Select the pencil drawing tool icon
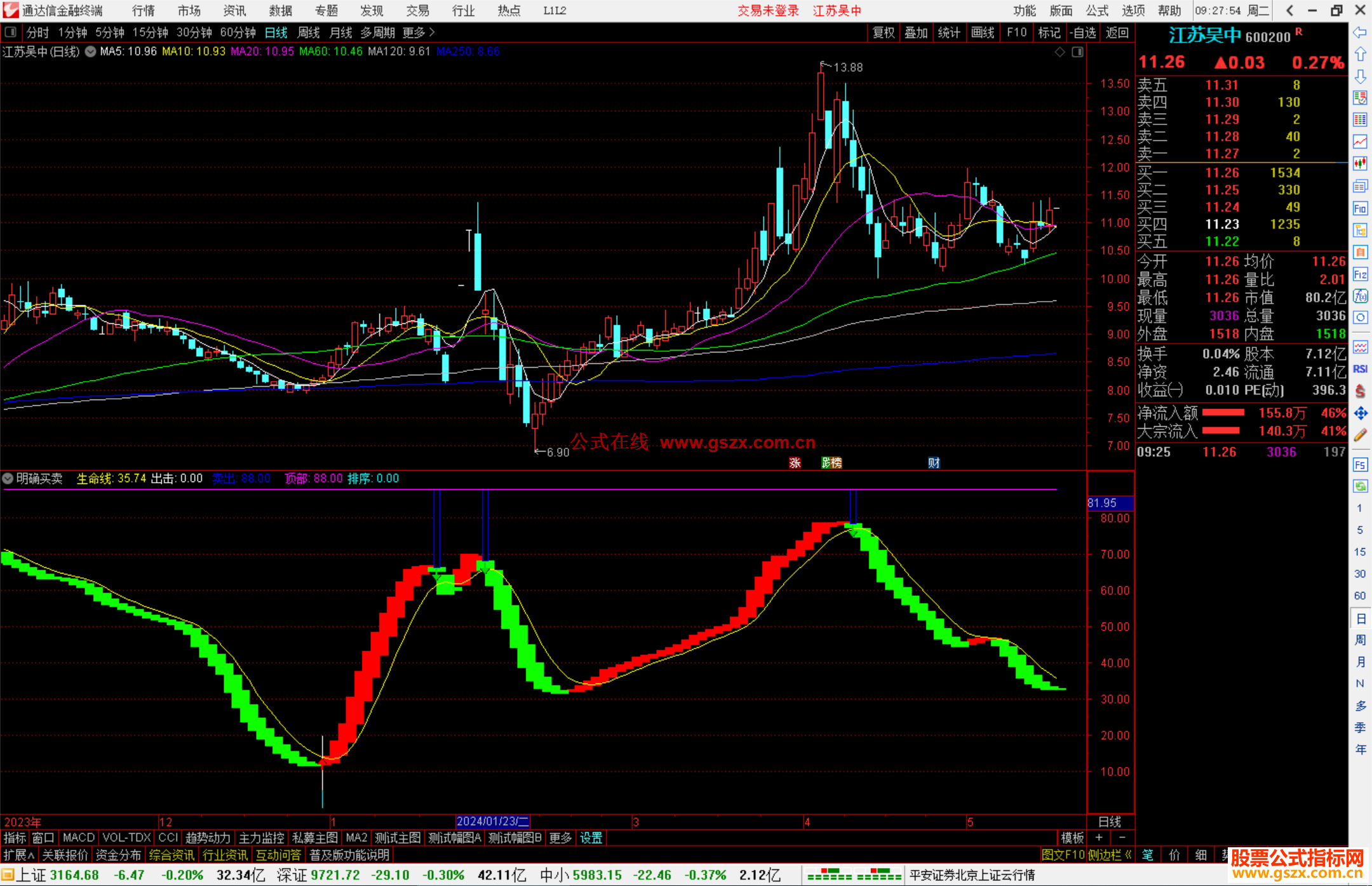The height and width of the screenshot is (886, 1372). (1360, 435)
